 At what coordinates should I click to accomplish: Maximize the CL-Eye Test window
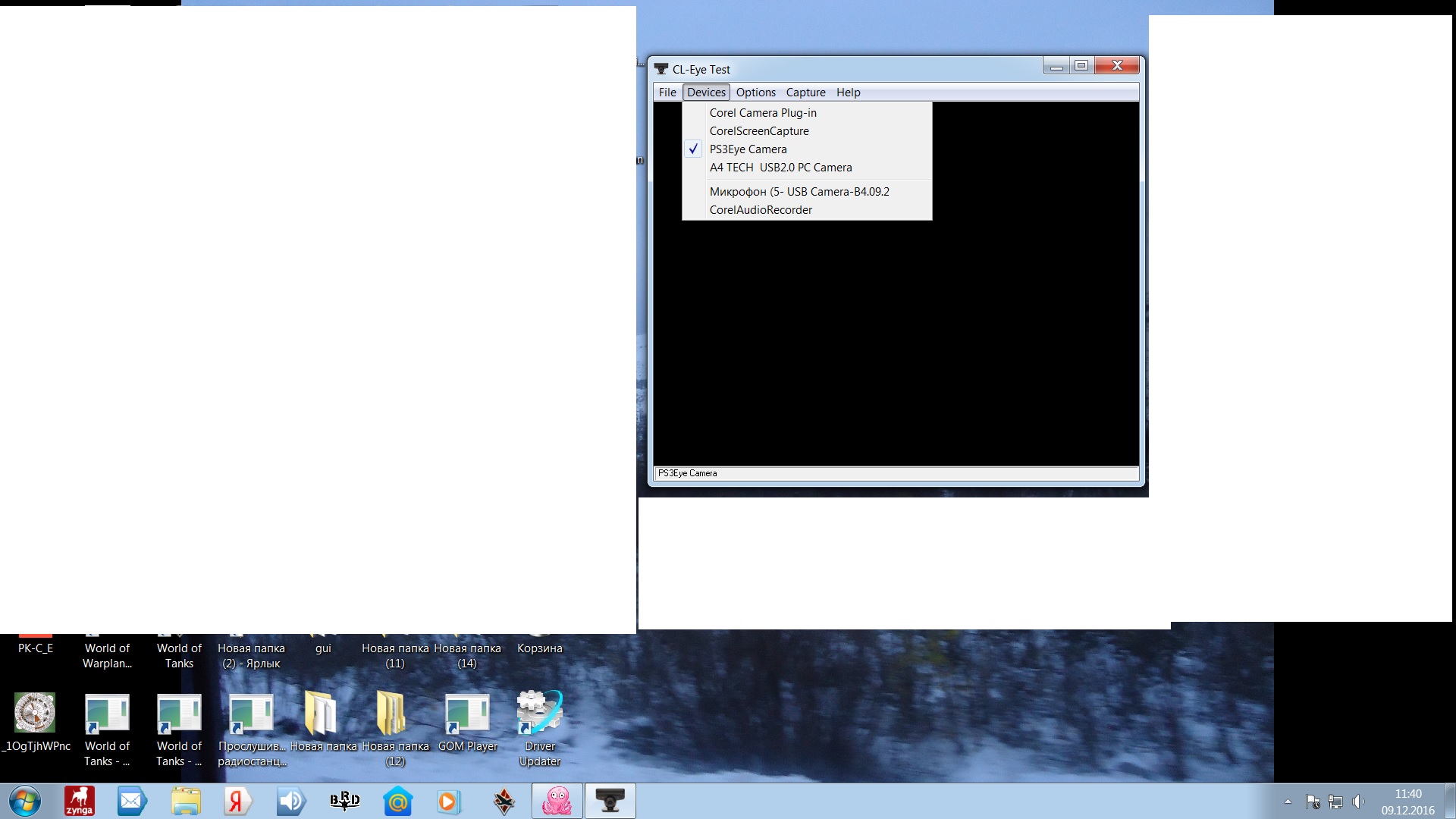point(1081,66)
